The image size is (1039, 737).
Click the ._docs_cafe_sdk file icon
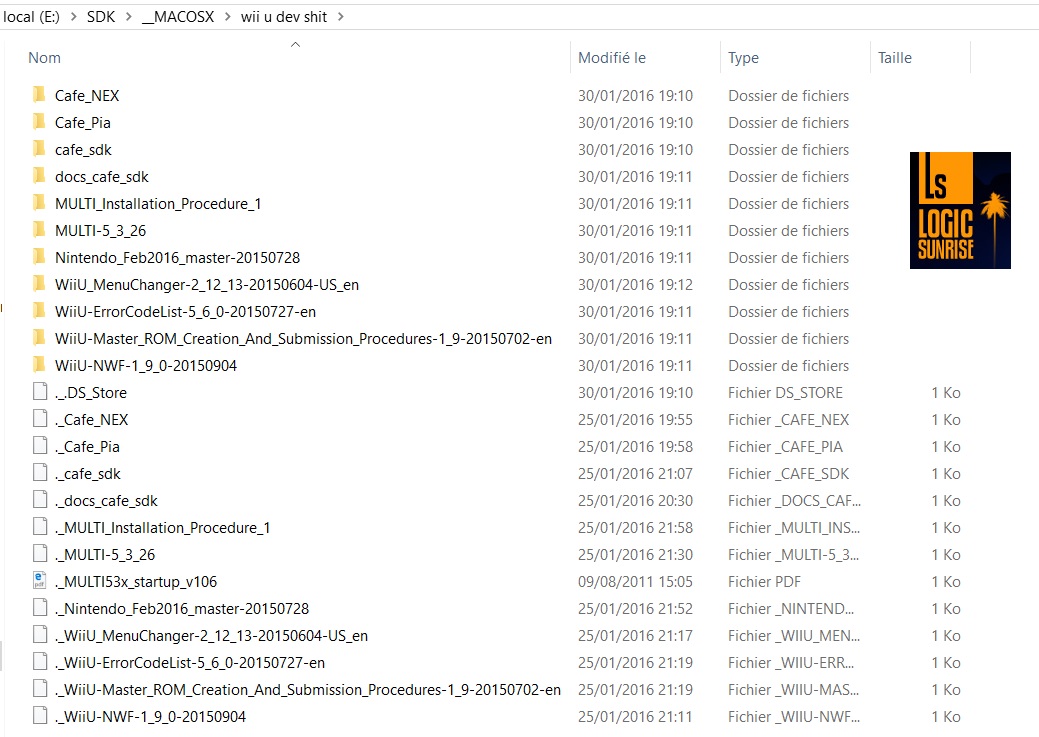[x=40, y=500]
